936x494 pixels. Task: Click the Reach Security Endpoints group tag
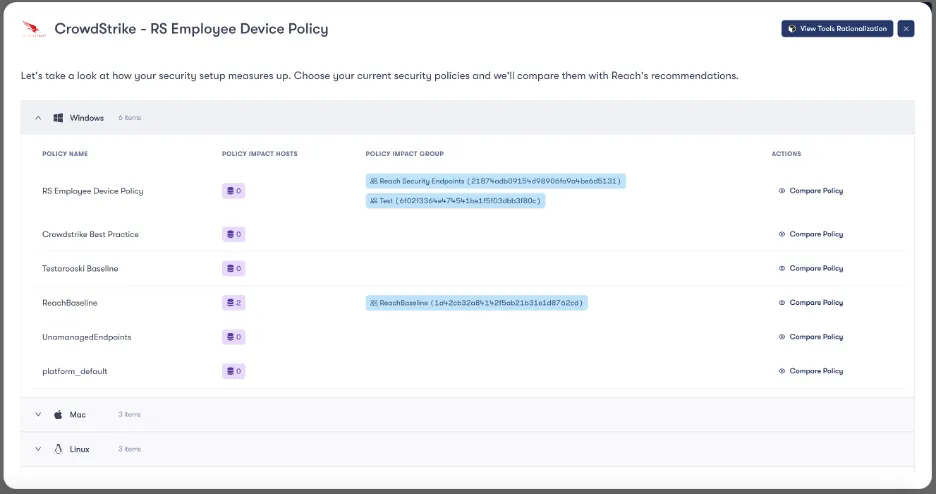coord(495,181)
